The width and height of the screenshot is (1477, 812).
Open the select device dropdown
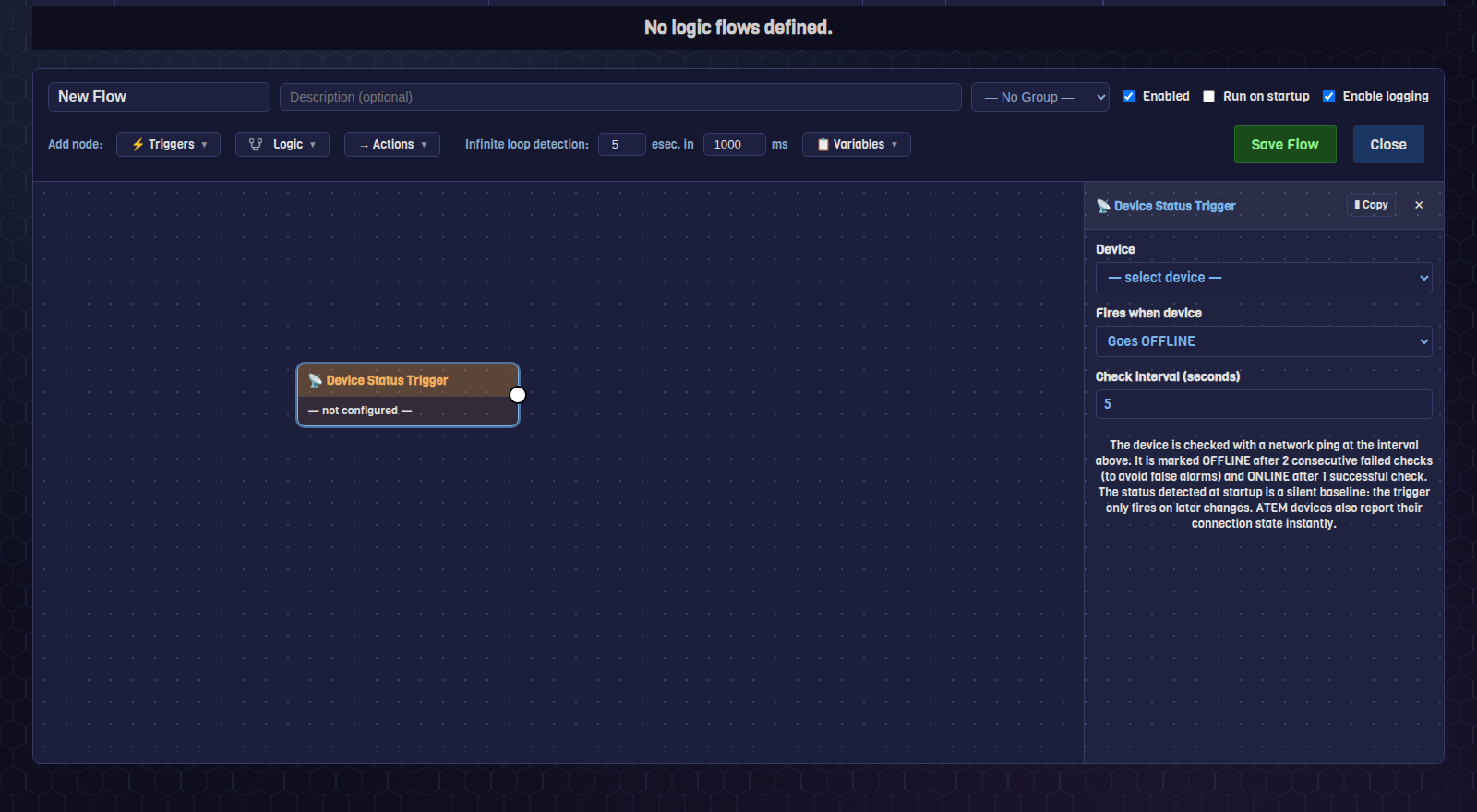pos(1264,278)
